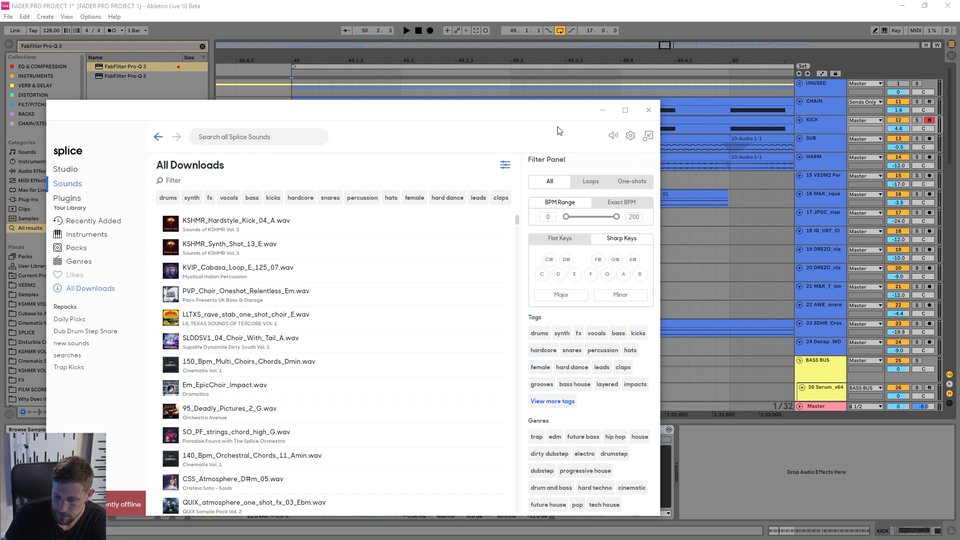Click View more tags link
Viewport: 960px width, 540px height.
(552, 402)
